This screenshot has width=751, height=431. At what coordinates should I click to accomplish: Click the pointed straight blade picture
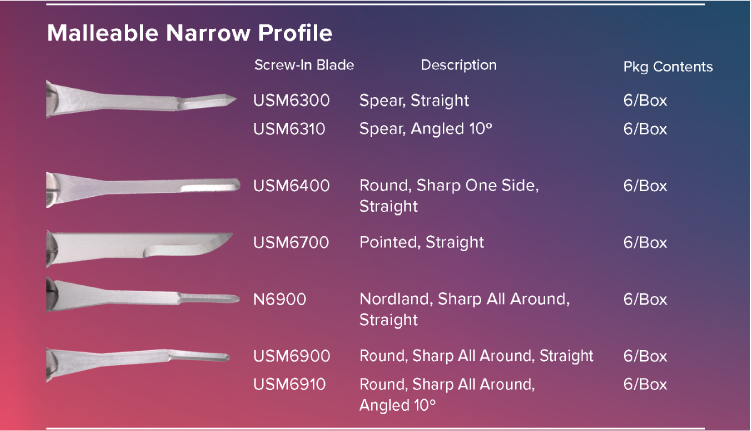pyautogui.click(x=139, y=249)
